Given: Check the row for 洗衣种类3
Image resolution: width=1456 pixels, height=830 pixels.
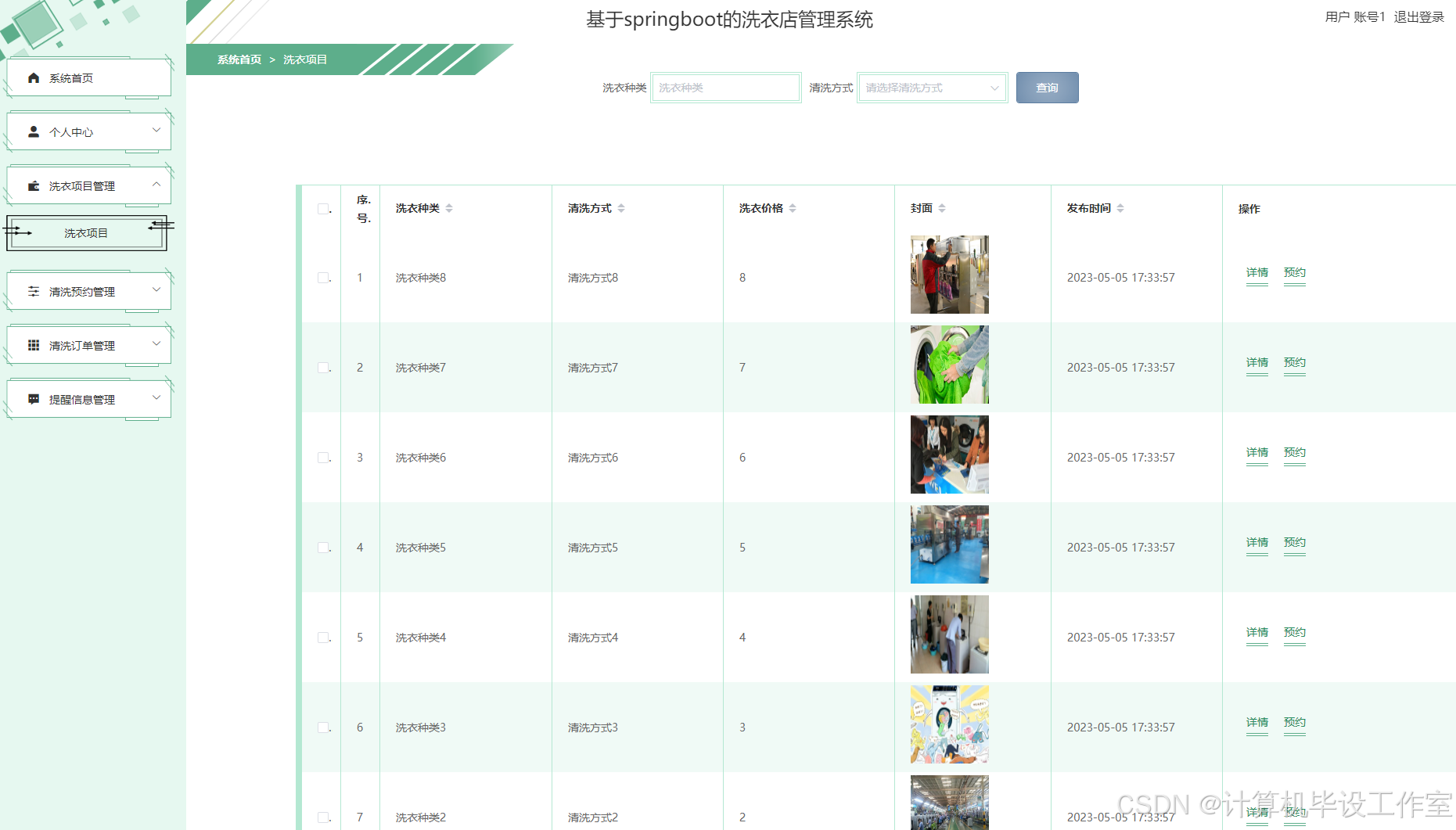Looking at the screenshot, I should click(323, 728).
